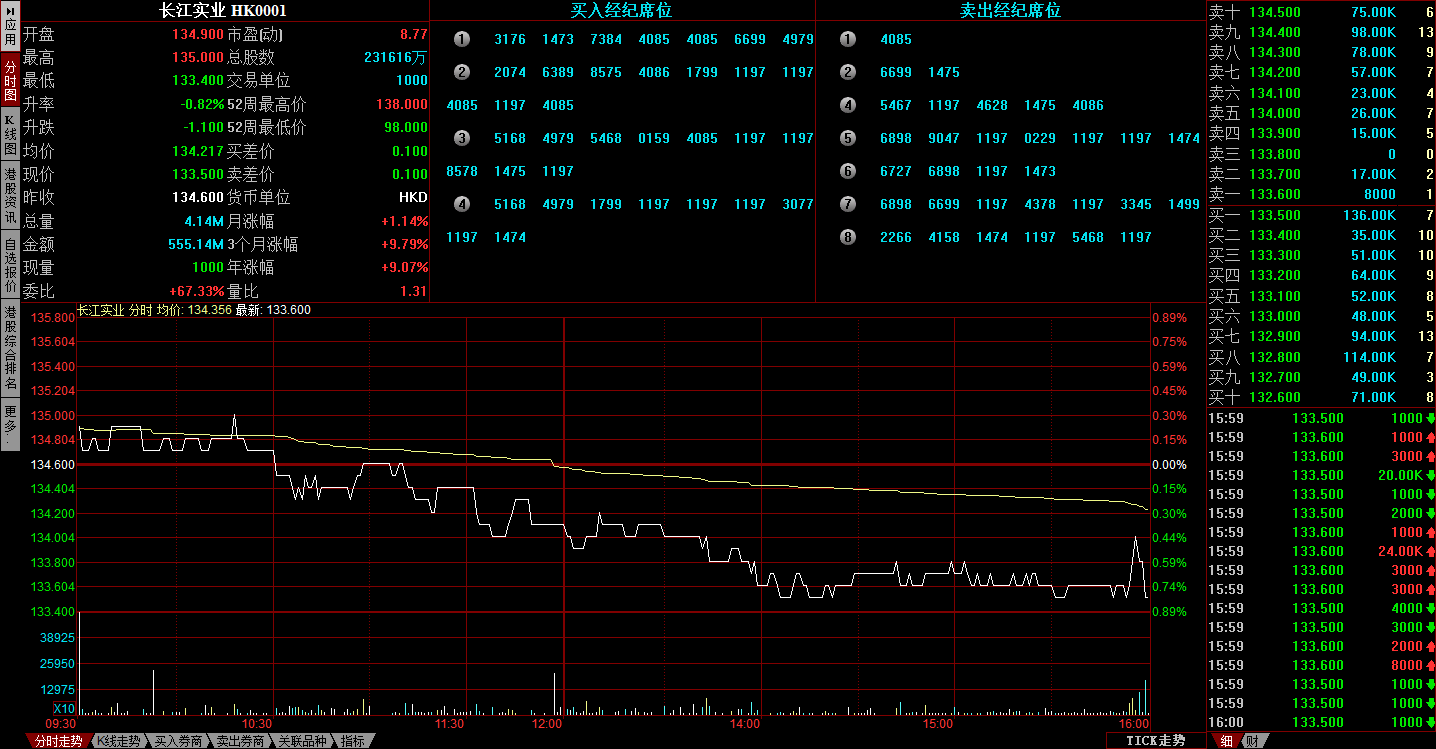This screenshot has height=749, width=1436.
Task: Click sell-side queue circle number 4
Action: pos(848,105)
